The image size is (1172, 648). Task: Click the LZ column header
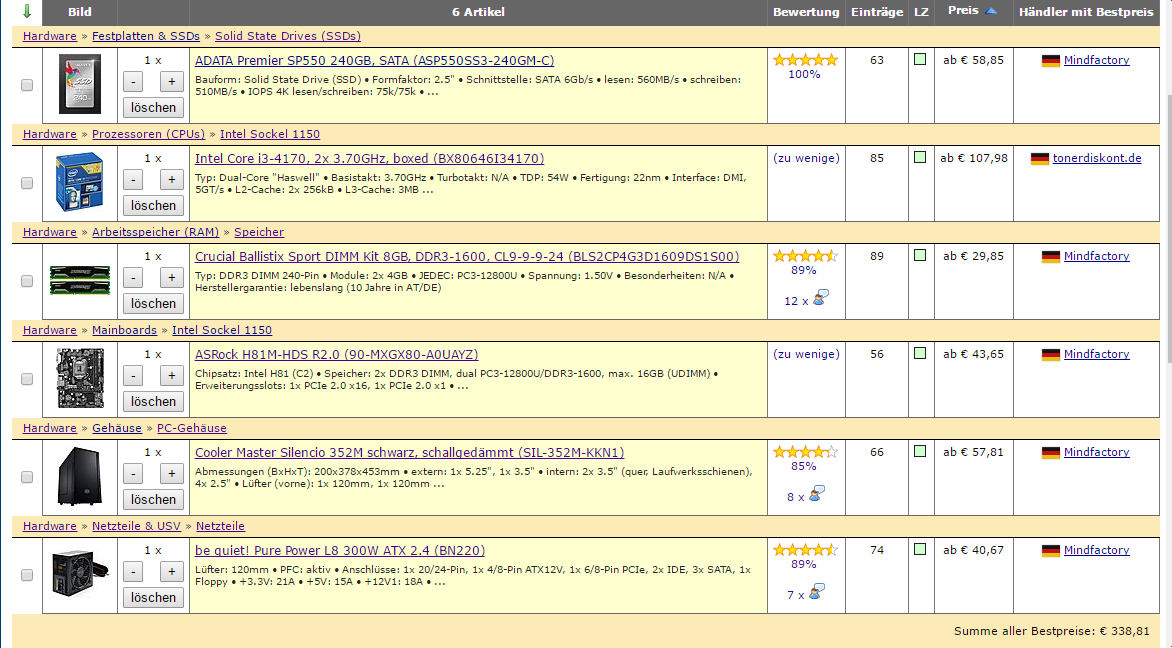click(921, 12)
